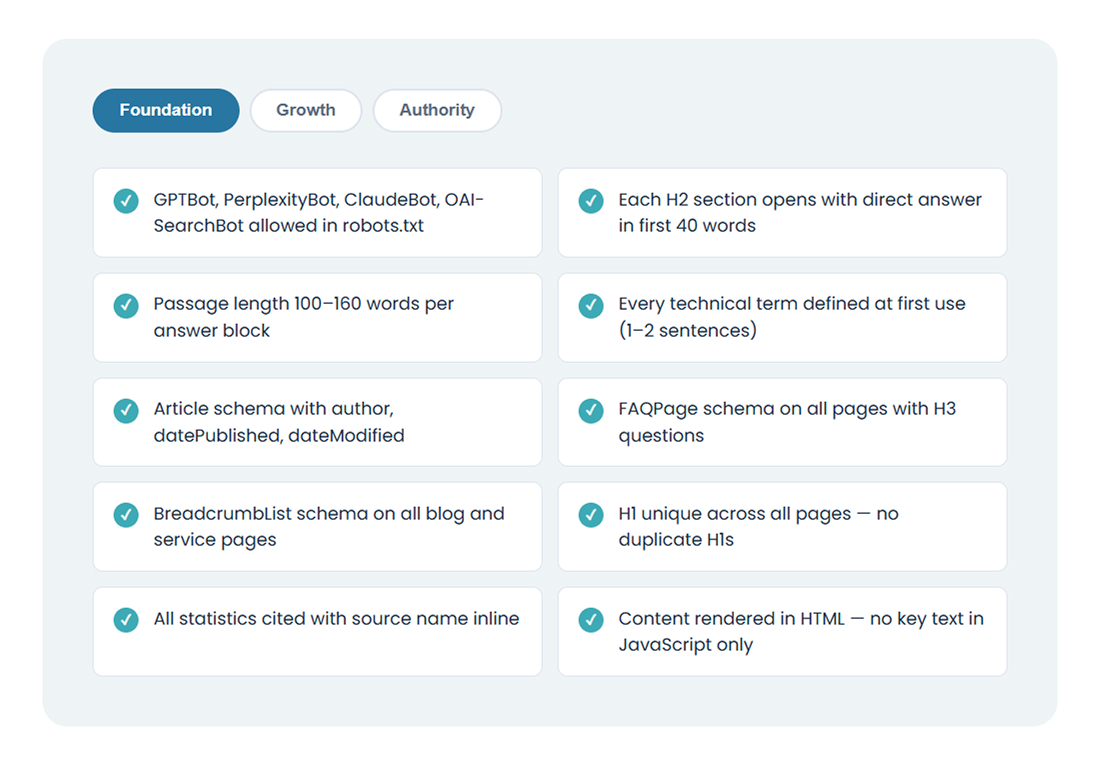Screen dimensions: 1100x765
Task: Toggle checkmark next to FAQPage schema item
Action: click(x=591, y=411)
